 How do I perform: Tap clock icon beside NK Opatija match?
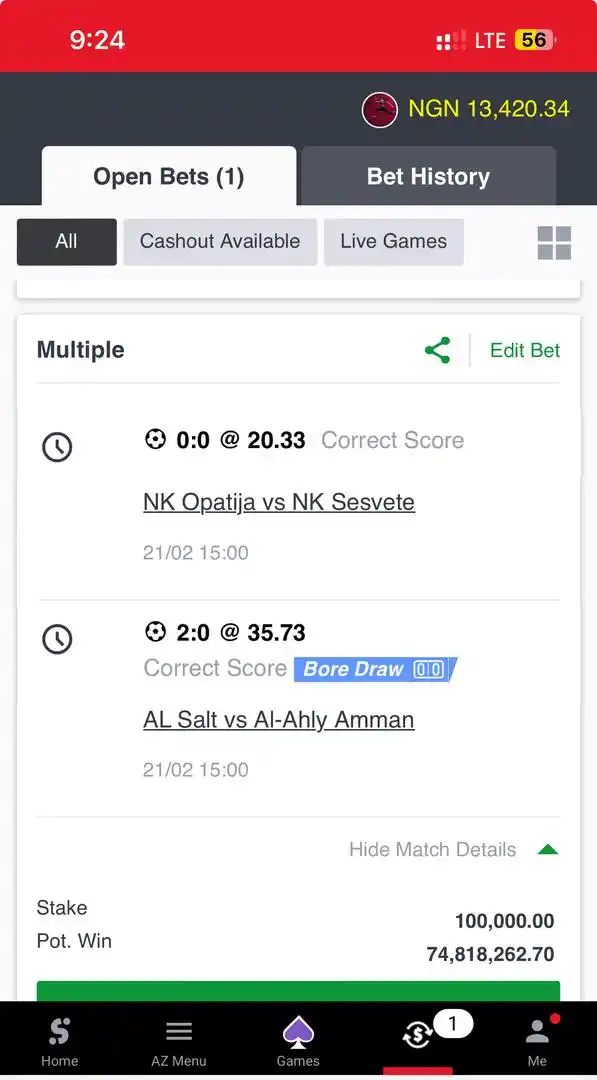tap(57, 448)
